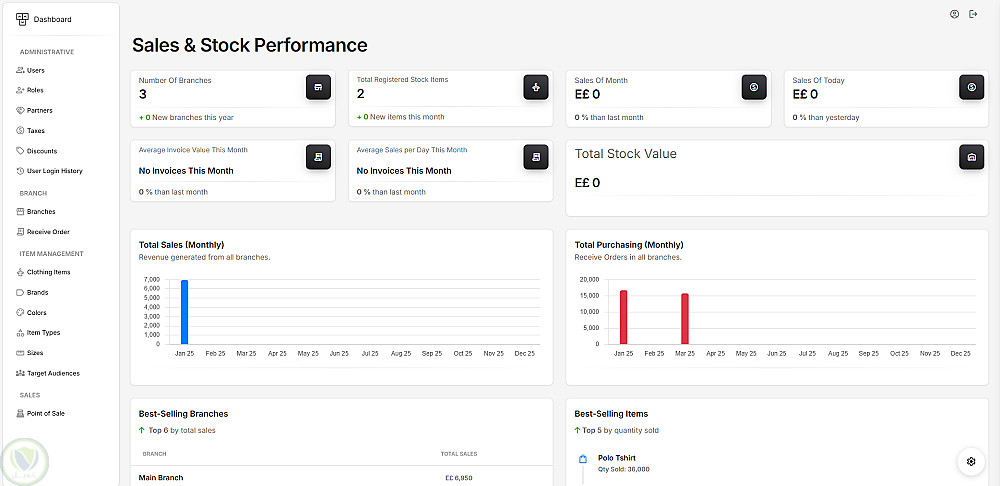
Task: Click the logout icon in header
Action: coord(973,14)
